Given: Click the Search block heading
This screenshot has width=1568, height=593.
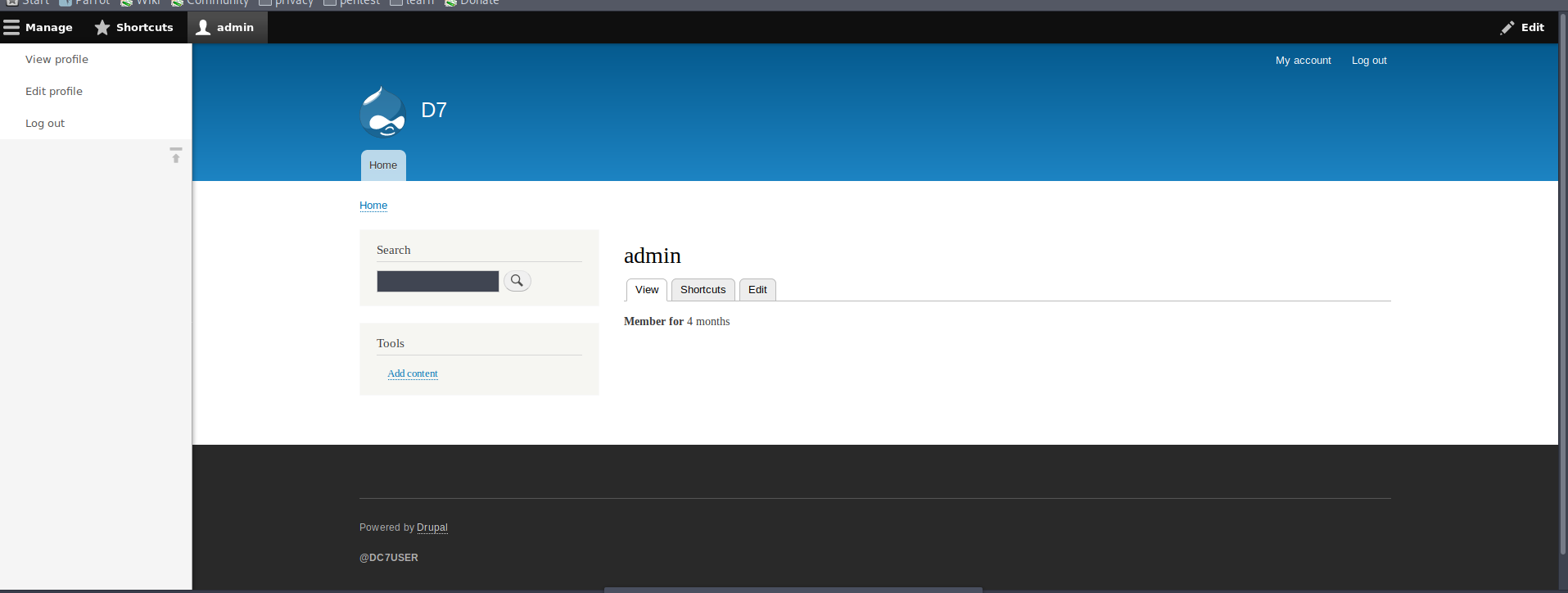Looking at the screenshot, I should pyautogui.click(x=394, y=250).
